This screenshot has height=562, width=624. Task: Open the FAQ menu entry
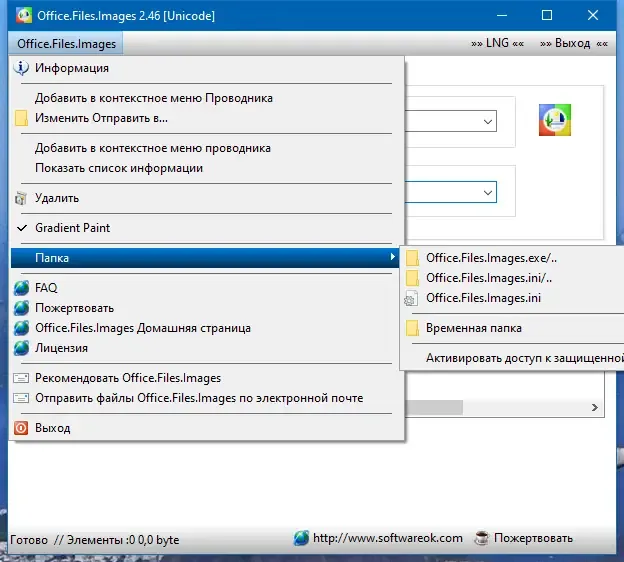click(x=207, y=288)
